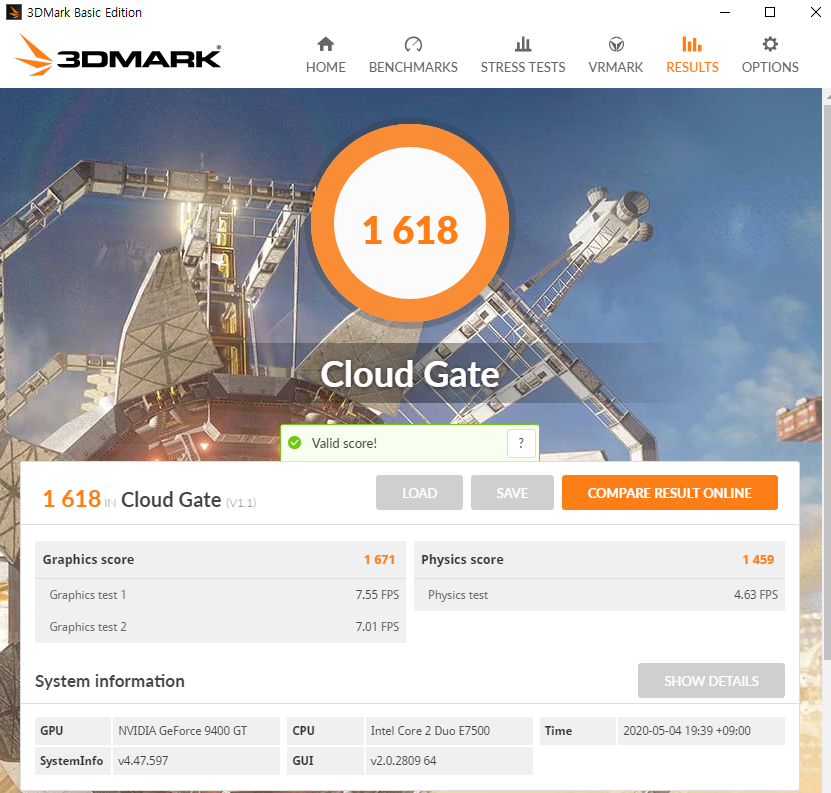Image resolution: width=831 pixels, height=793 pixels.
Task: Close the 3DMark window
Action: pos(816,12)
